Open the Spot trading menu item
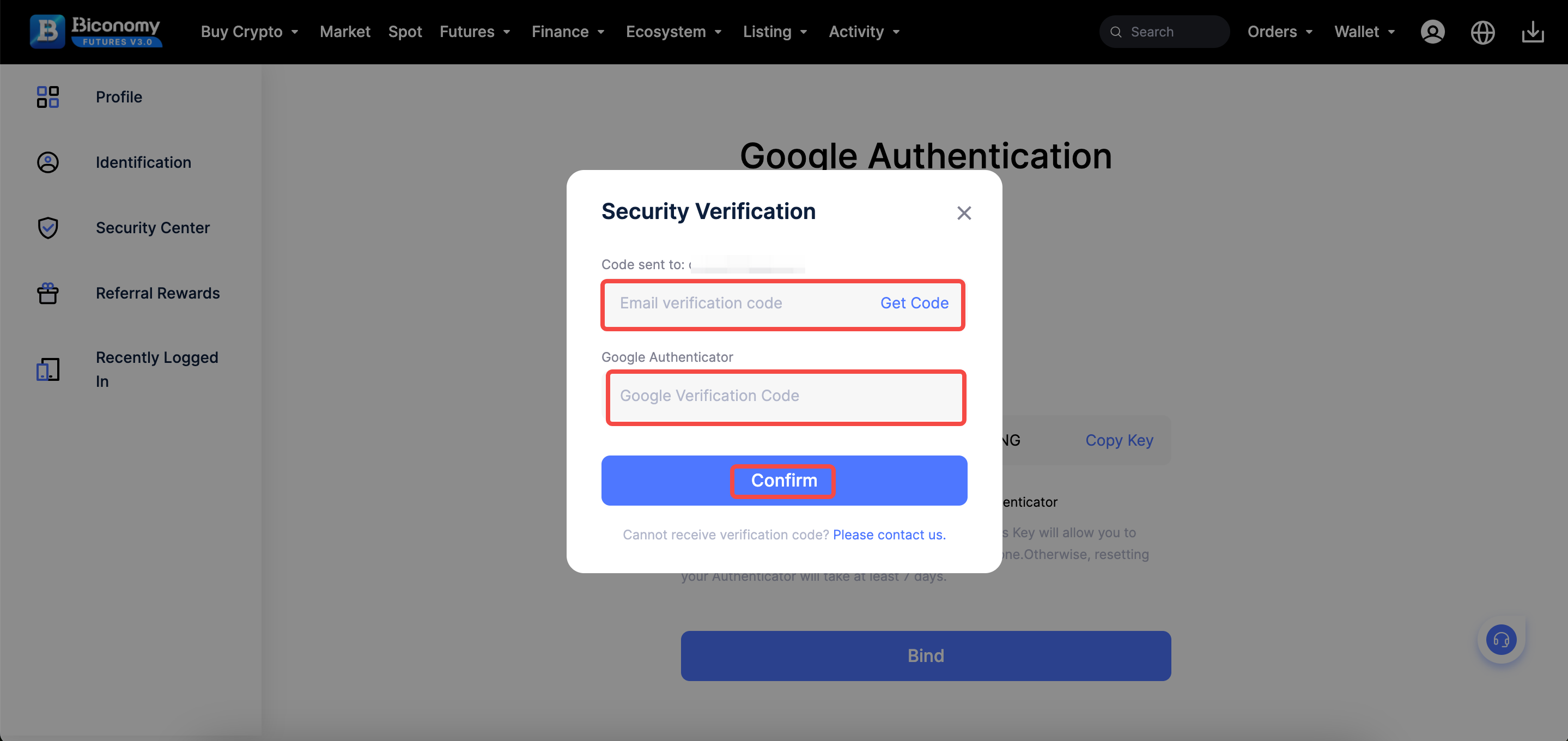This screenshot has height=741, width=1568. [405, 32]
